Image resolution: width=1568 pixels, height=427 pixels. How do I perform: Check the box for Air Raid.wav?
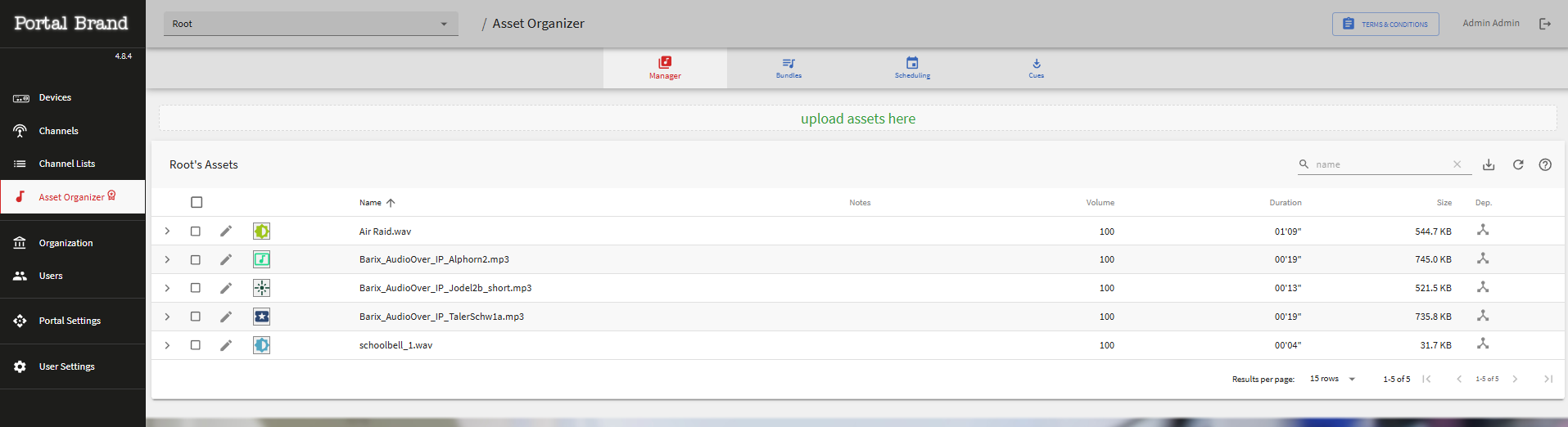coord(196,231)
